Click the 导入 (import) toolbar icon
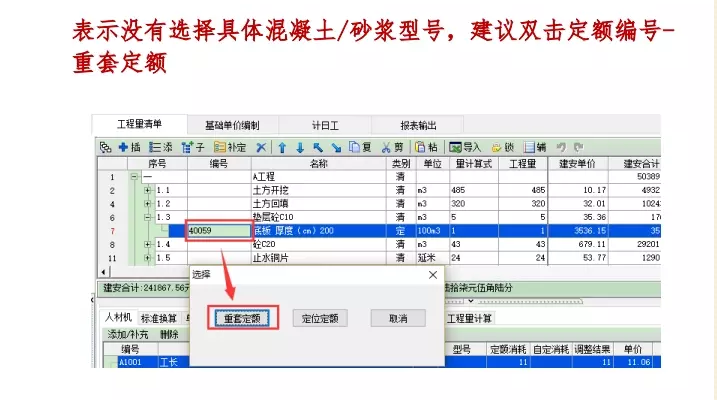The height and width of the screenshot is (400, 717). (x=465, y=147)
